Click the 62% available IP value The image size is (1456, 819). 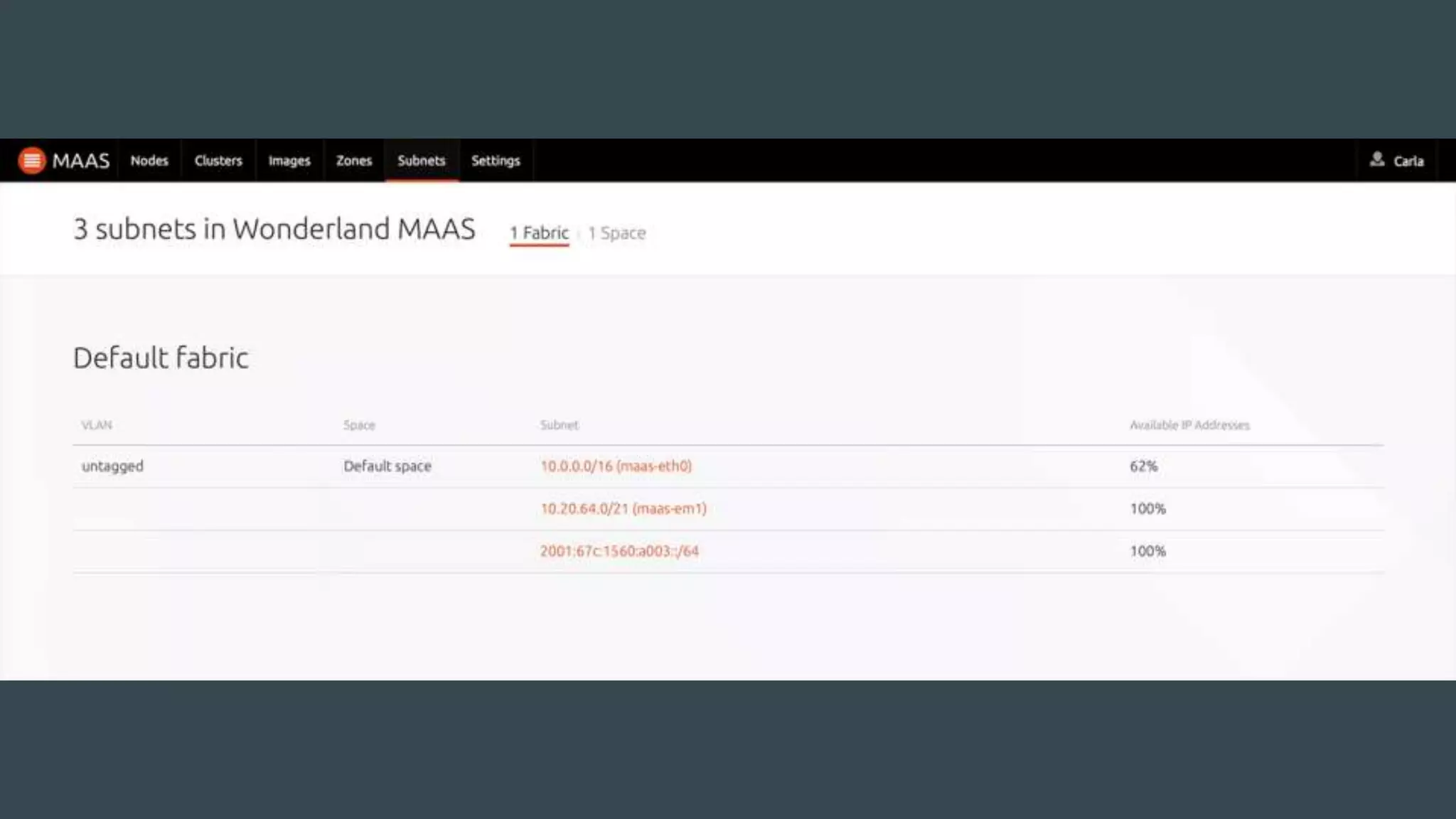(1143, 466)
